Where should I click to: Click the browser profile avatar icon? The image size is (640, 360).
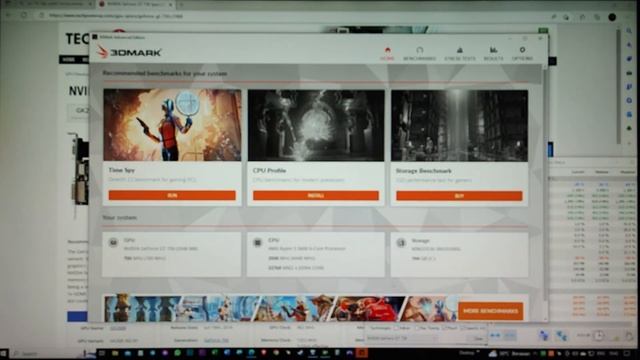click(612, 17)
